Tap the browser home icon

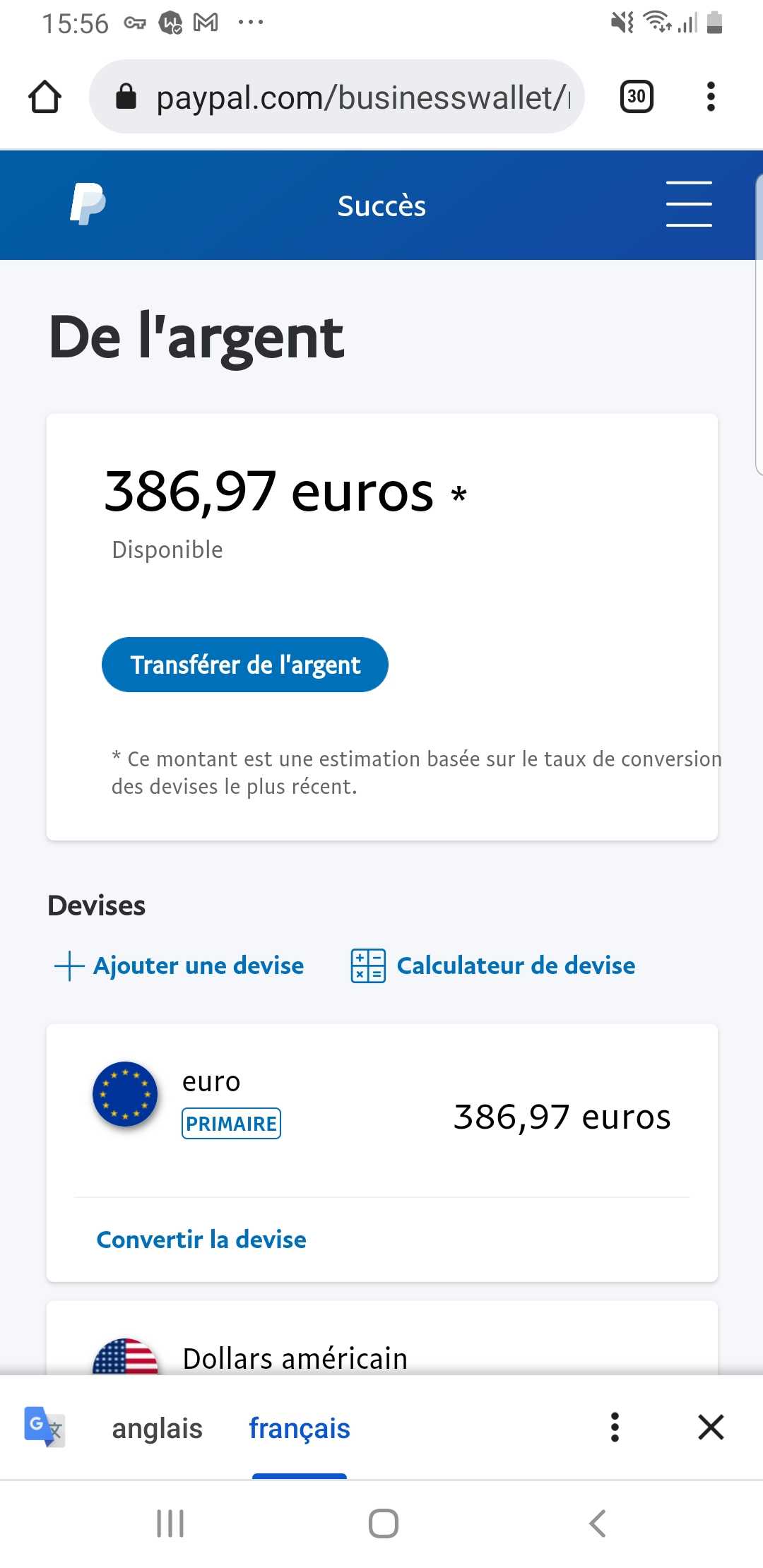45,97
